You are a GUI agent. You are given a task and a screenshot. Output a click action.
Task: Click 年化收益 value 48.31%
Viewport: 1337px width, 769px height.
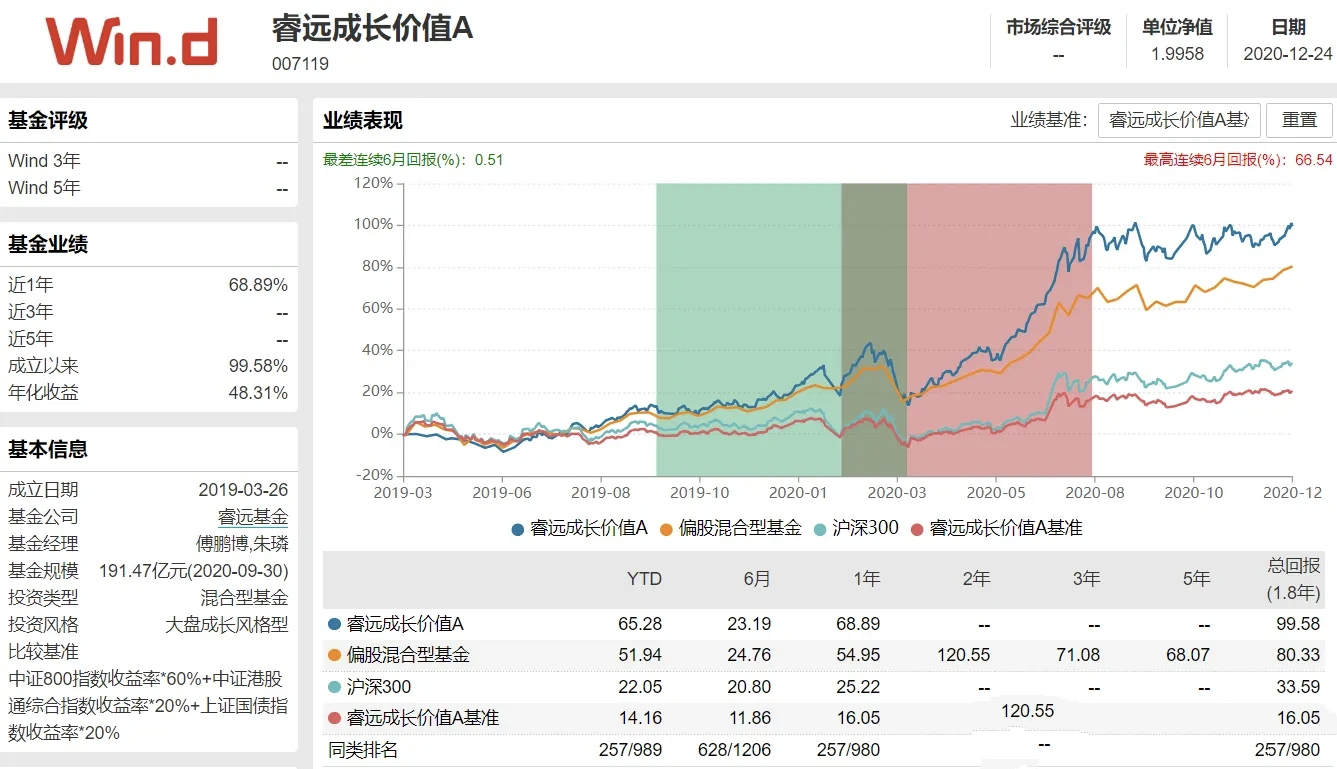pyautogui.click(x=258, y=393)
